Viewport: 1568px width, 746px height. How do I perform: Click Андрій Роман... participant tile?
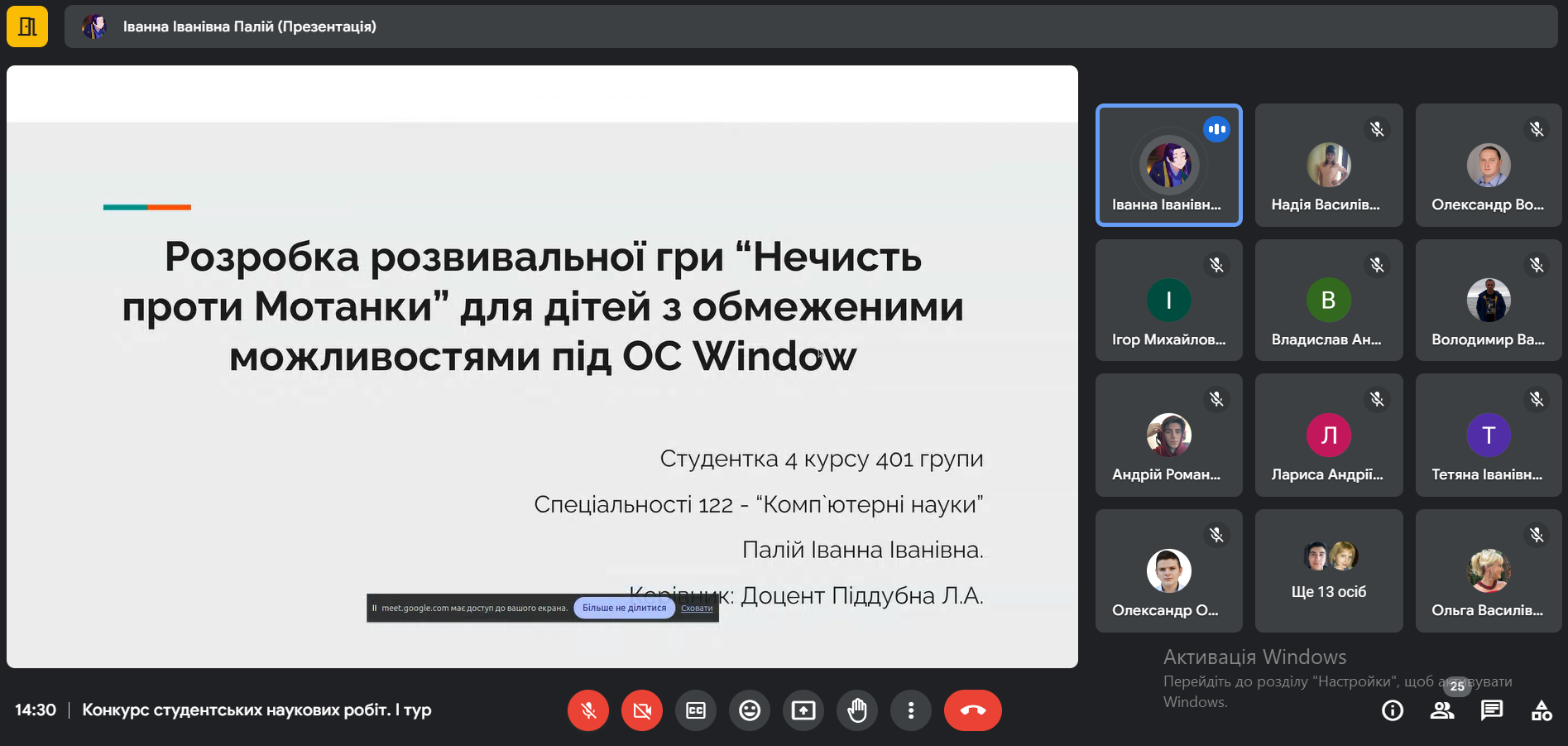coord(1169,435)
